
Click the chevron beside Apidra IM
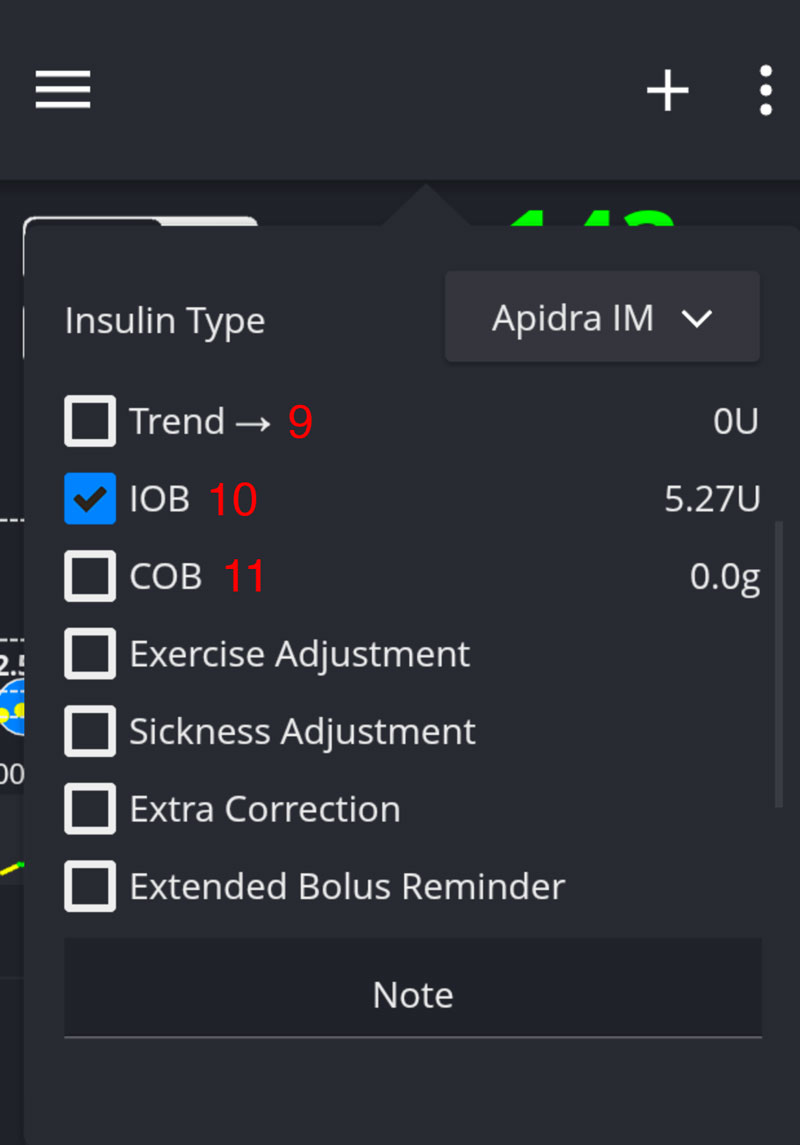(x=696, y=318)
